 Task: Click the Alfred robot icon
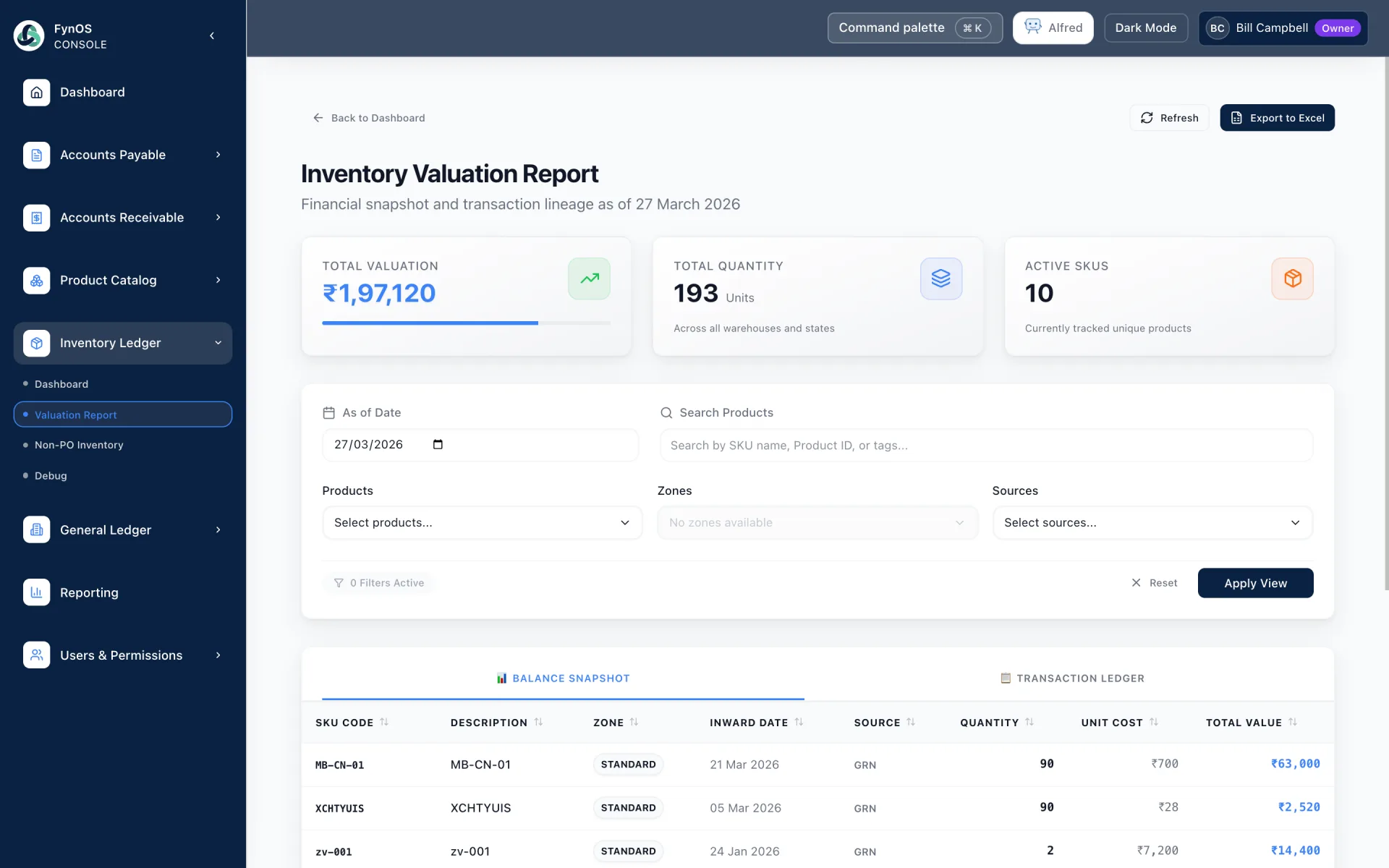tap(1033, 27)
